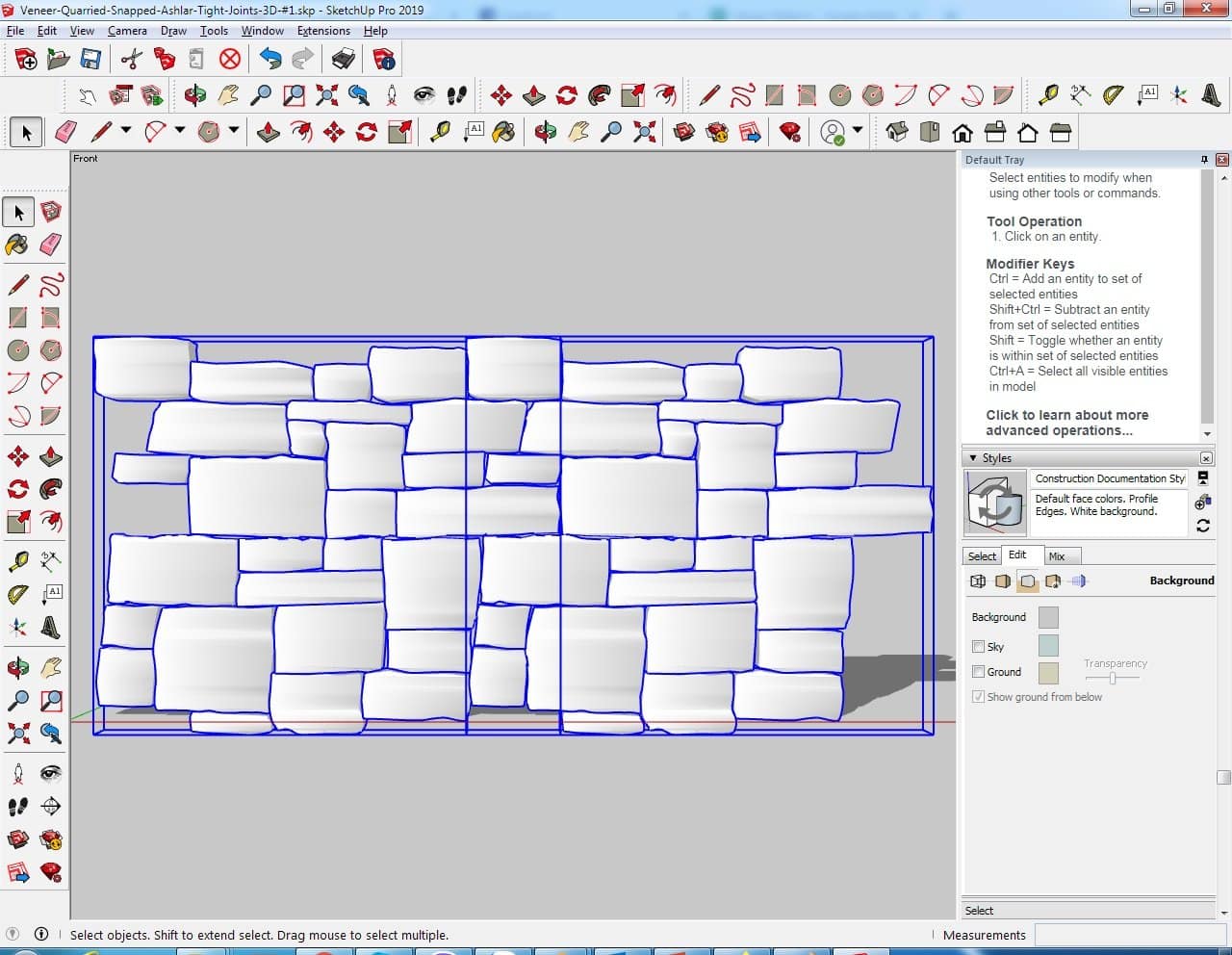Image resolution: width=1232 pixels, height=955 pixels.
Task: Select the Paint Bucket tool in the left palette
Action: click(x=17, y=245)
